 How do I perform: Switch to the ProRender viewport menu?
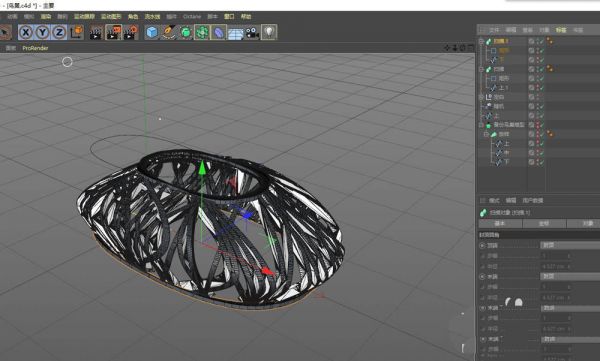35,48
